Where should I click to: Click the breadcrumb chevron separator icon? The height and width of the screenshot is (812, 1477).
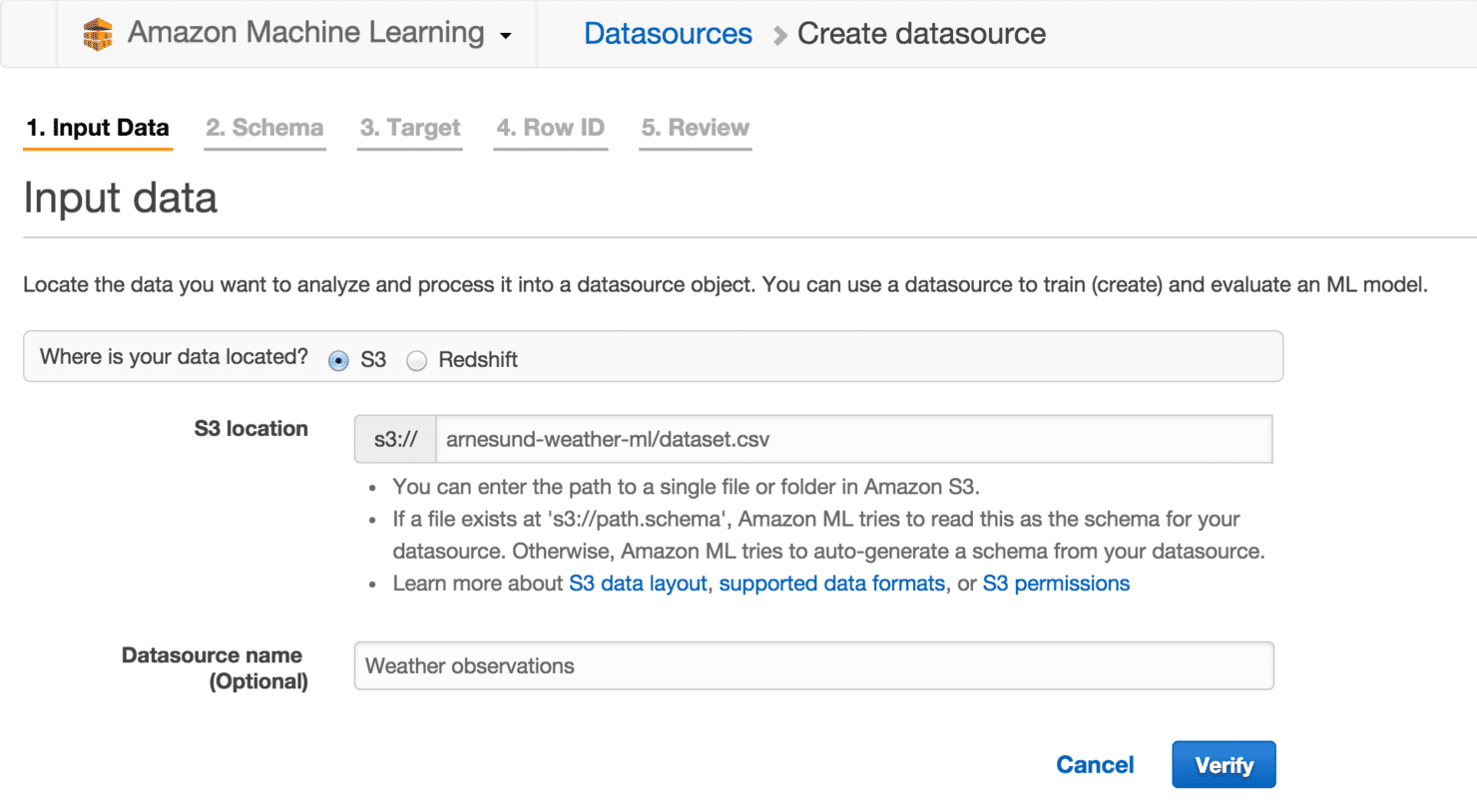[x=779, y=36]
